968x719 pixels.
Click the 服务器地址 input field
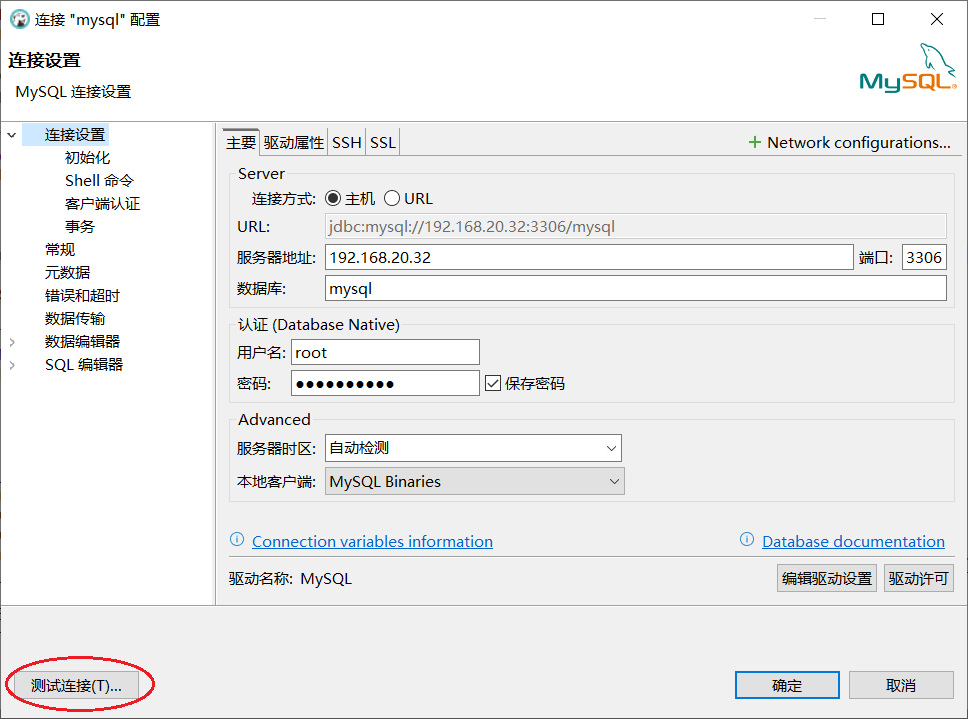point(590,257)
